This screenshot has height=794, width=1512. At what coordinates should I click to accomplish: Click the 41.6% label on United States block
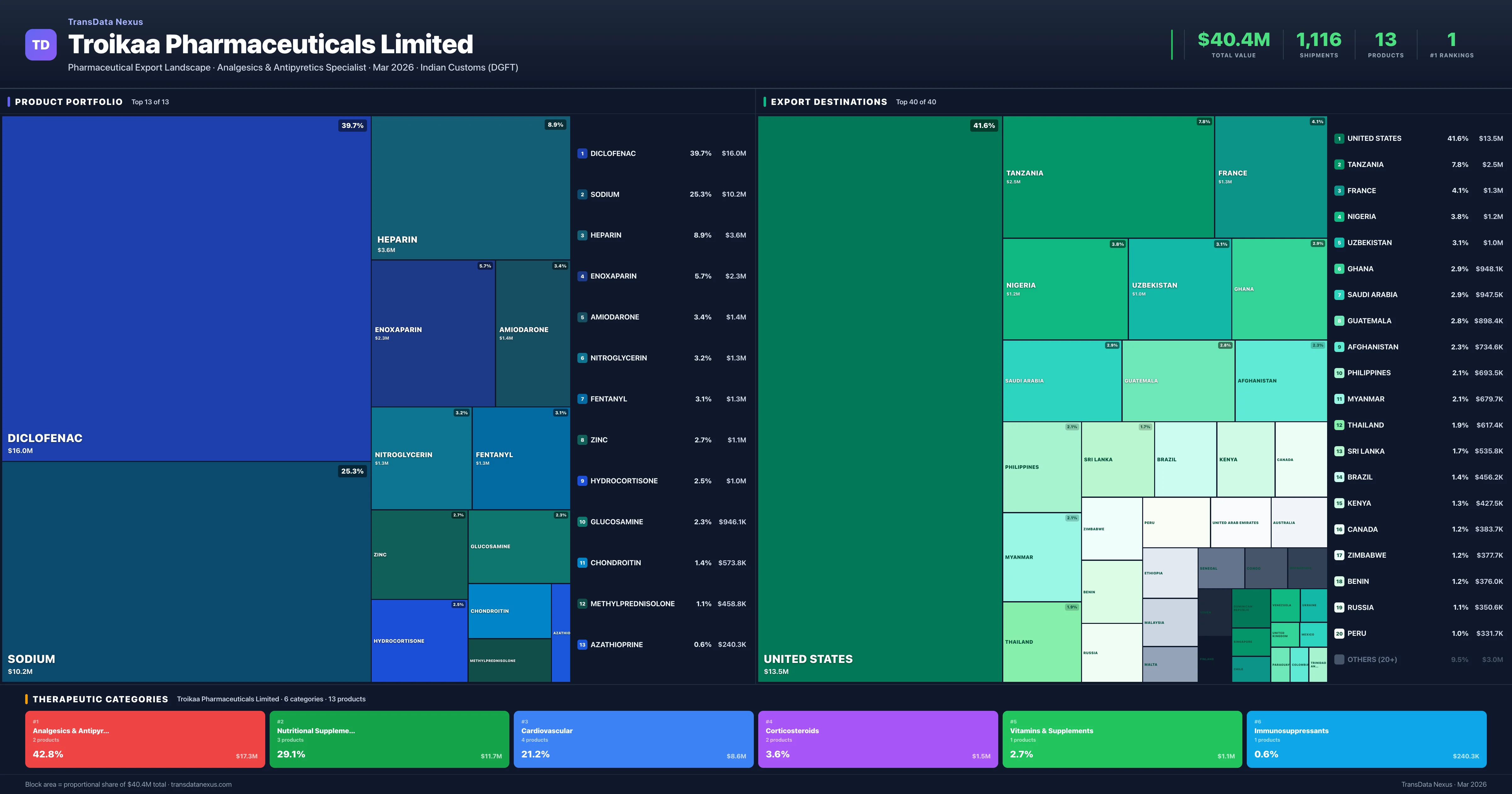(984, 126)
